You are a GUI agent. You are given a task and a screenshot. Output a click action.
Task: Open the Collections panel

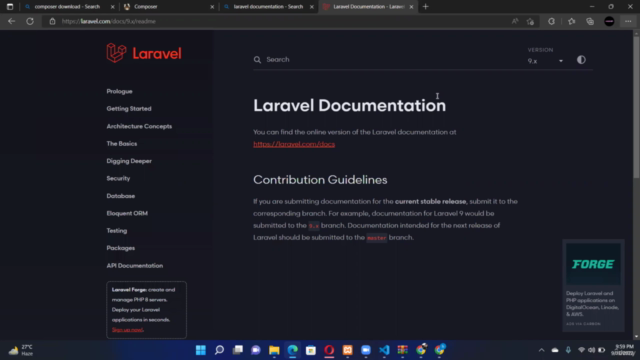pos(590,21)
